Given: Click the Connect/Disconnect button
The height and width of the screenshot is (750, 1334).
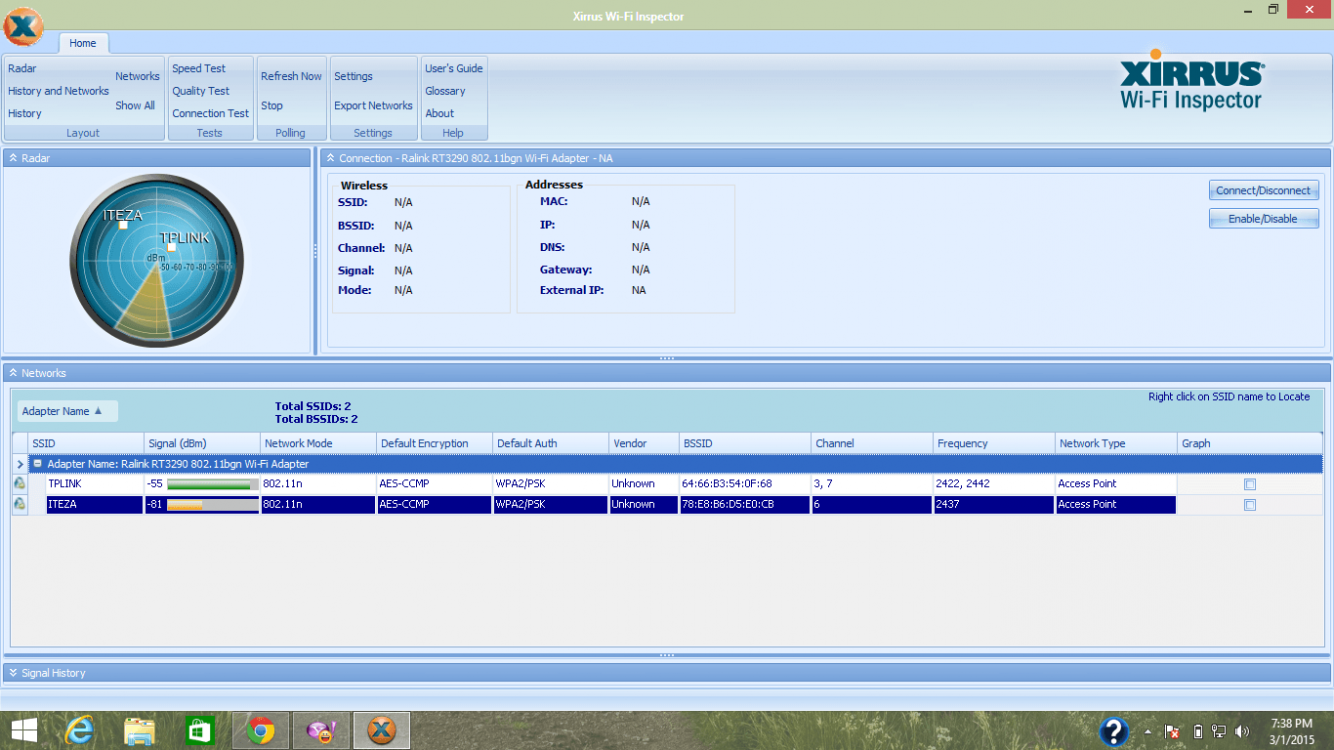Looking at the screenshot, I should (x=1263, y=190).
